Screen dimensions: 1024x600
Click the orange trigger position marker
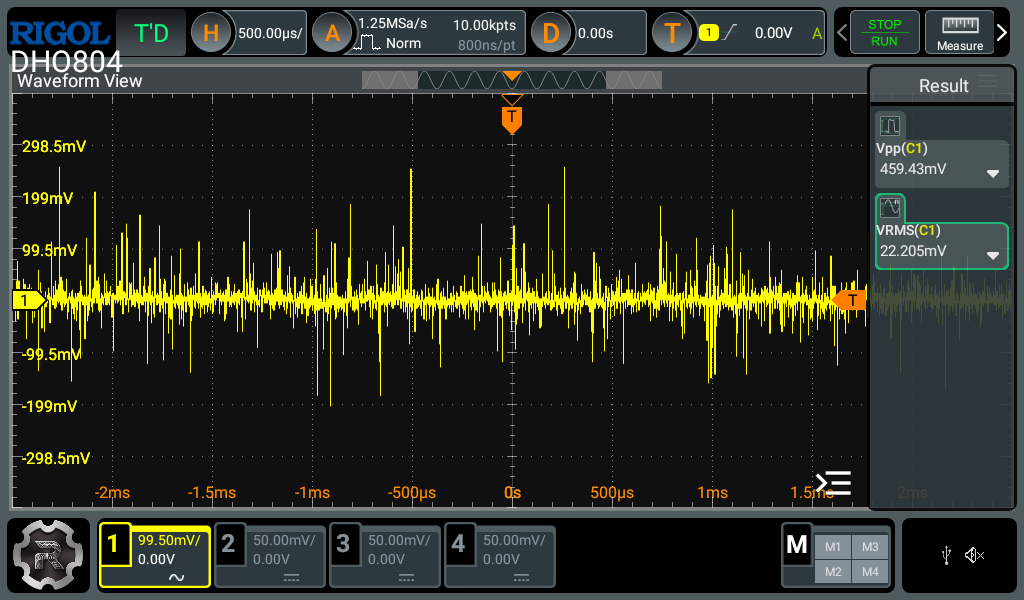point(512,119)
